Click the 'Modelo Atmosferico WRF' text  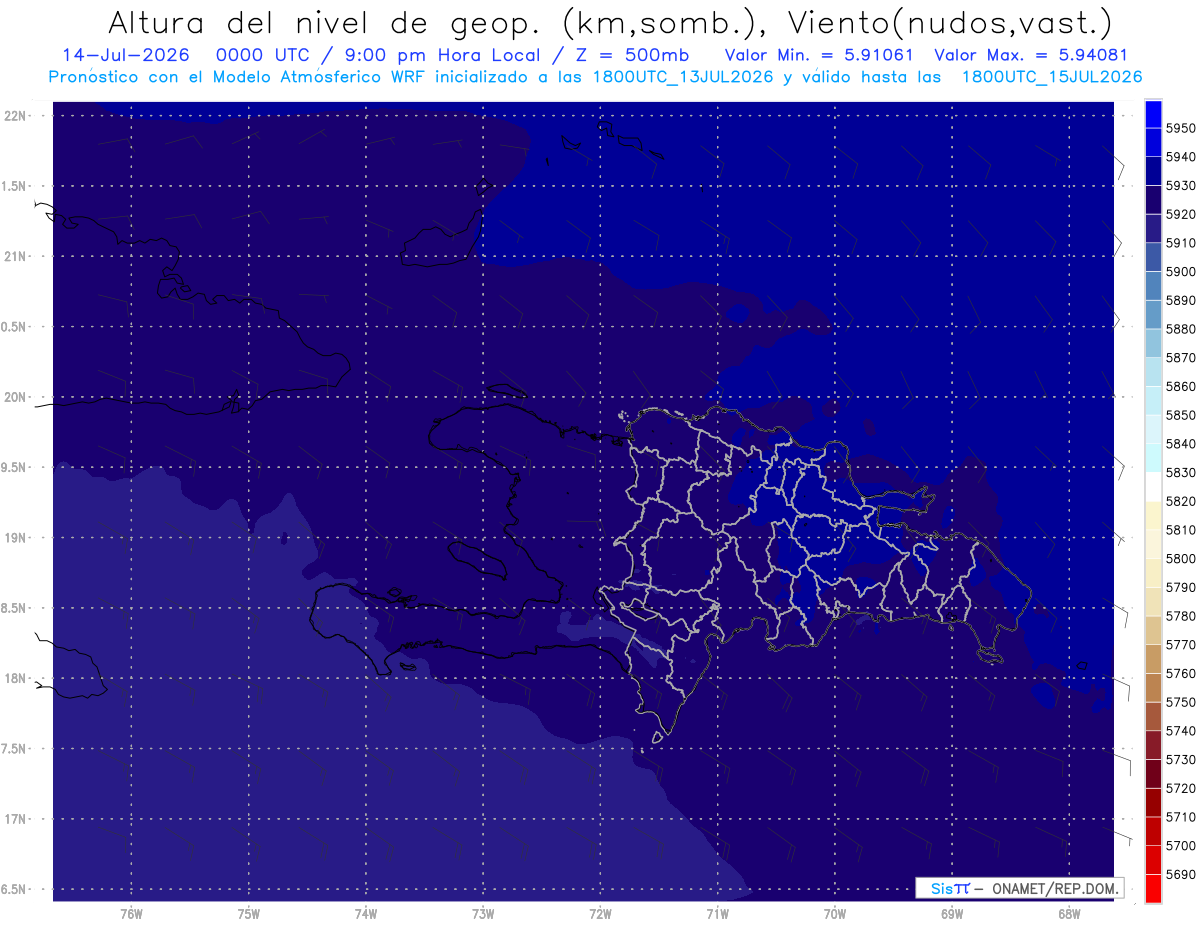pos(316,76)
